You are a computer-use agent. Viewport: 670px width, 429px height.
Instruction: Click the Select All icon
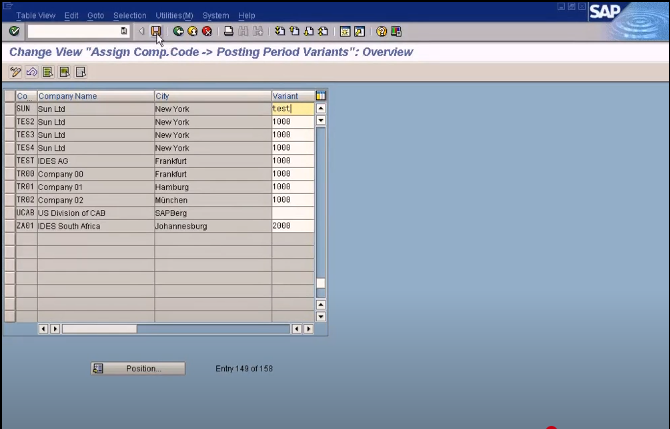tap(48, 72)
